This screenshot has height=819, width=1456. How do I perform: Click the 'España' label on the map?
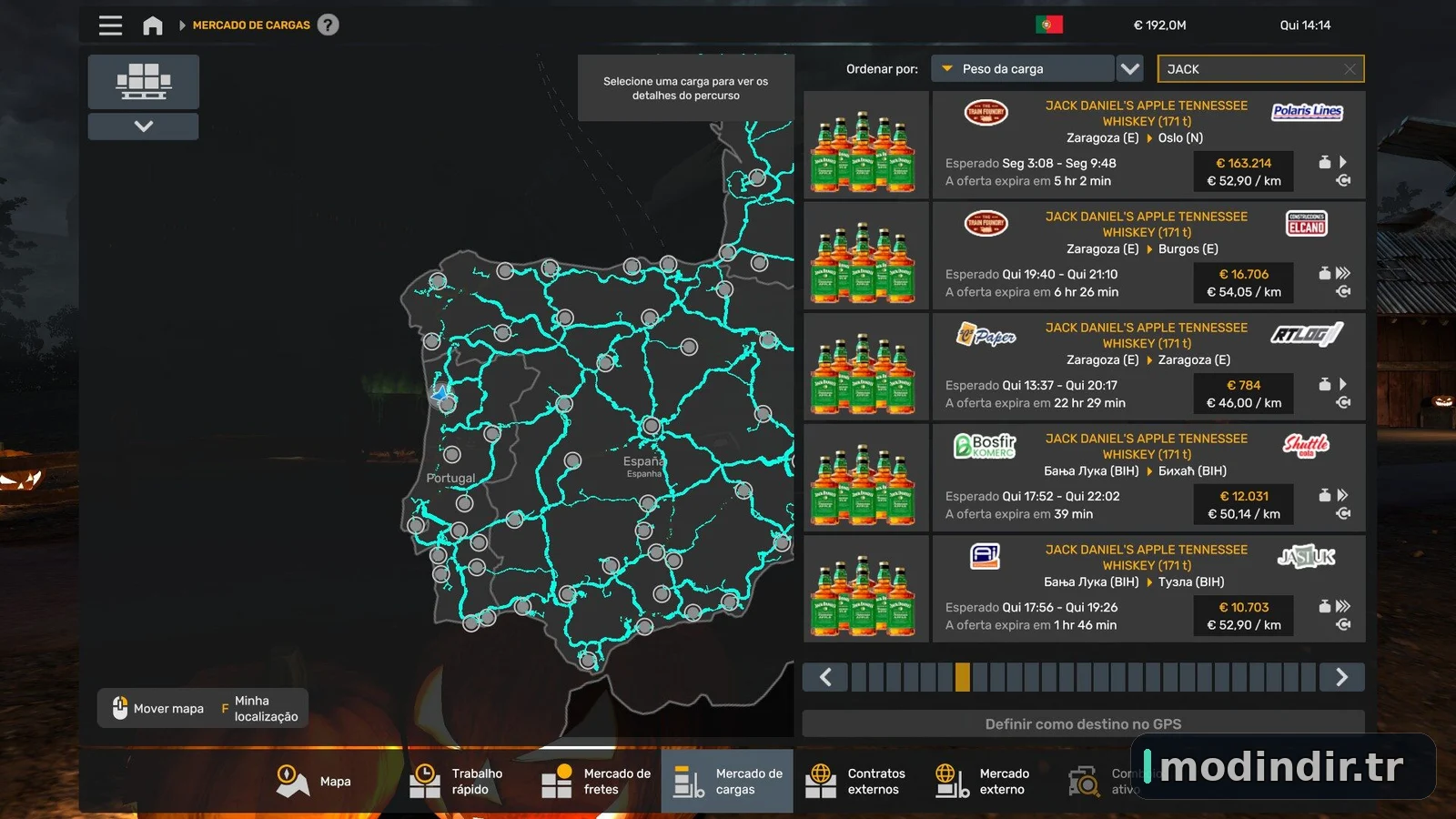643,461
